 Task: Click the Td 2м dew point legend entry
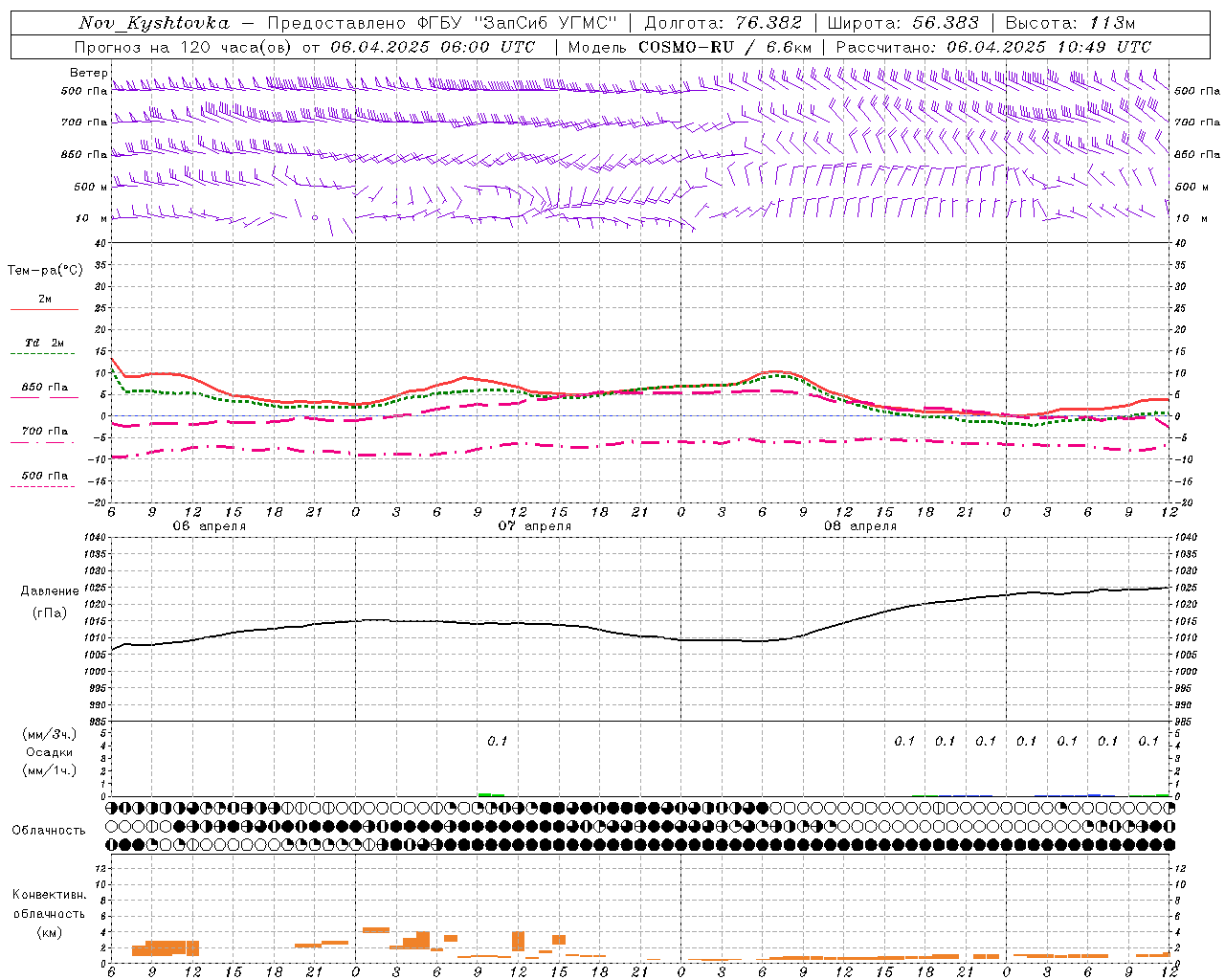[45, 343]
